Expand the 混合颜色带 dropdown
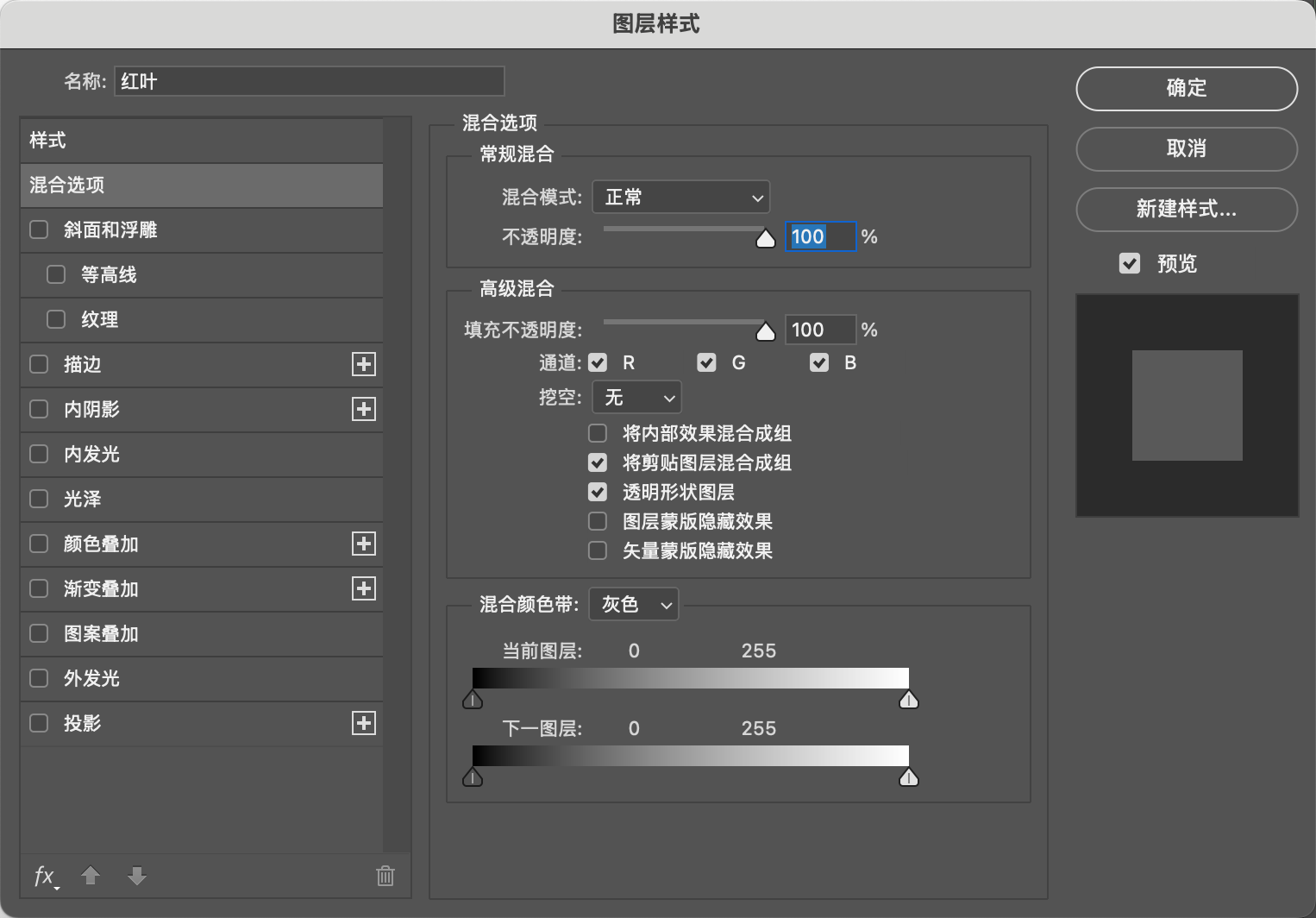The height and width of the screenshot is (918, 1316). 633,605
